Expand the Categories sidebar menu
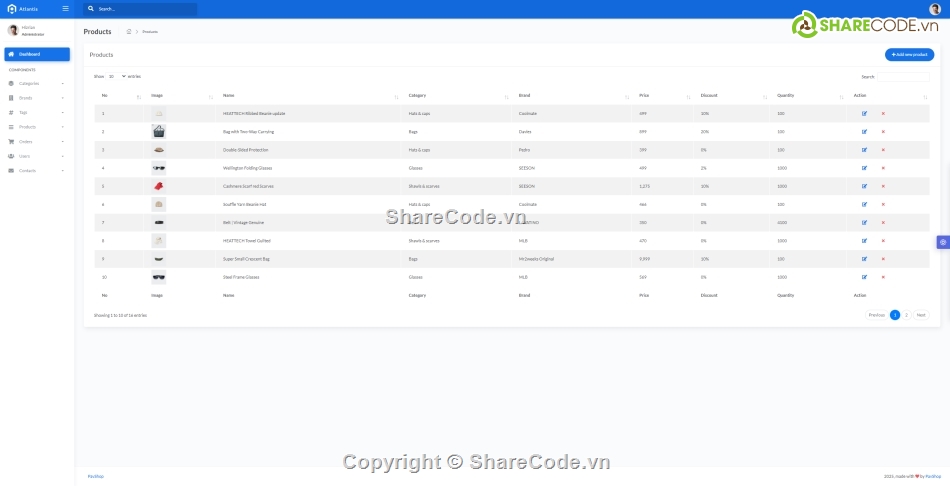950x486 pixels. pyautogui.click(x=36, y=83)
